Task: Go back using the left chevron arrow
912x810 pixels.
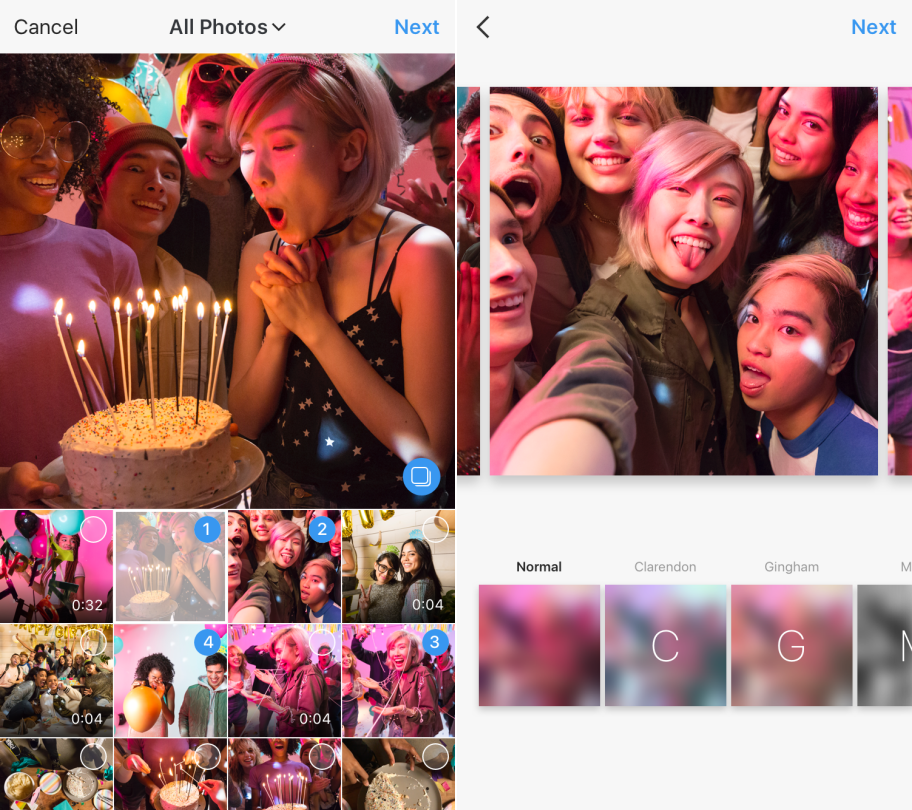Action: click(483, 27)
